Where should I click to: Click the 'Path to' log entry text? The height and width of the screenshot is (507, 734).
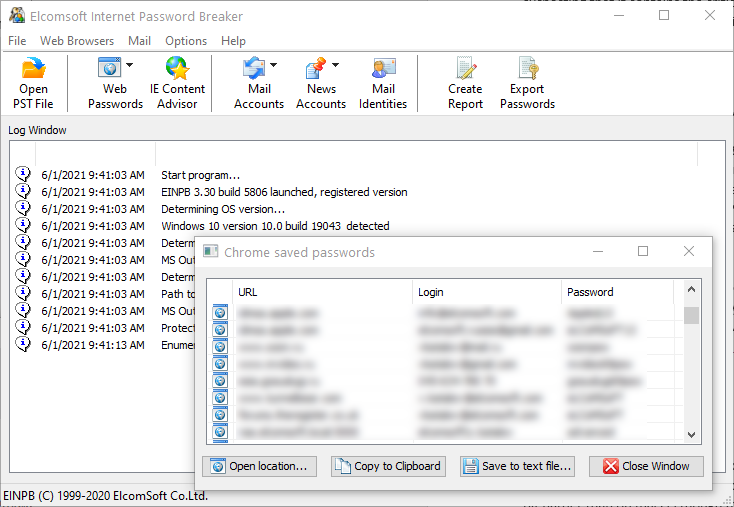(178, 294)
